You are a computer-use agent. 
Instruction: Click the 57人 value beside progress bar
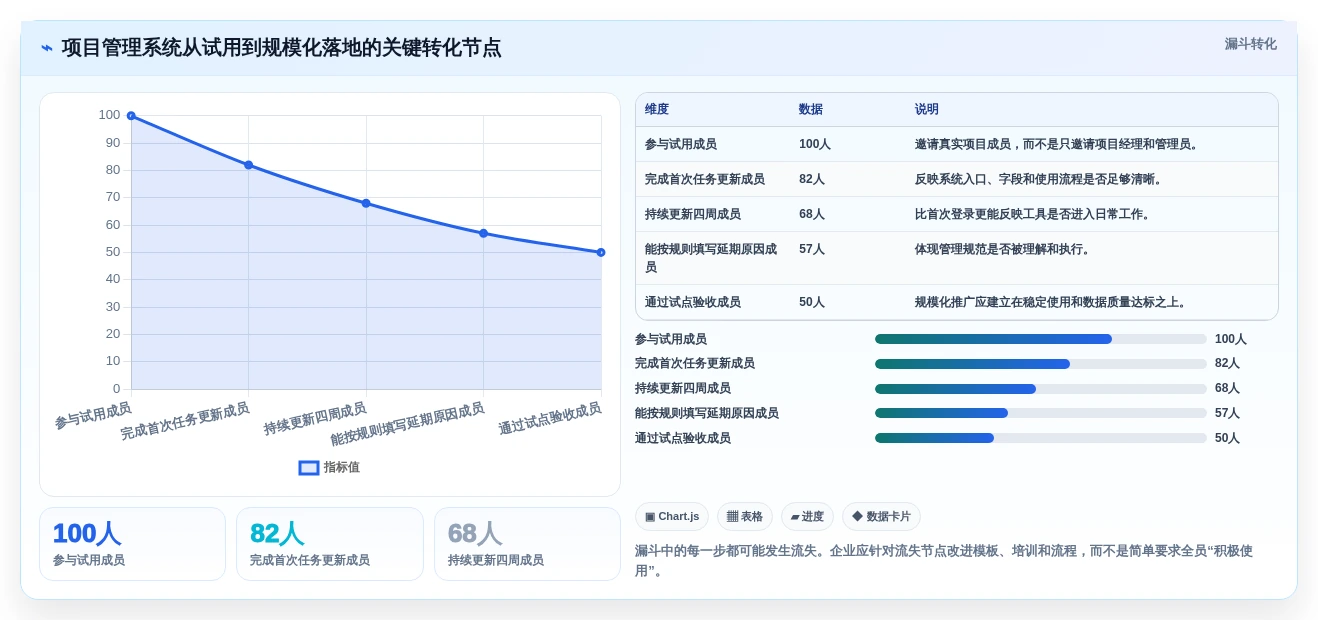1227,413
